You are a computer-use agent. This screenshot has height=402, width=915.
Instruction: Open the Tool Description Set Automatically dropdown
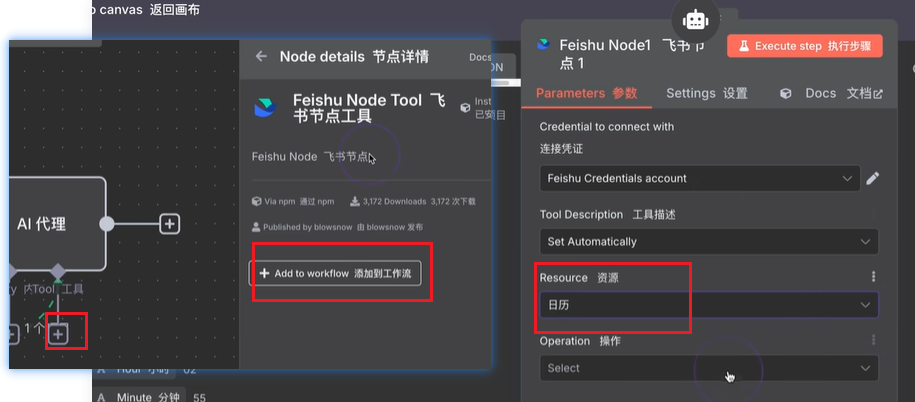tap(709, 242)
